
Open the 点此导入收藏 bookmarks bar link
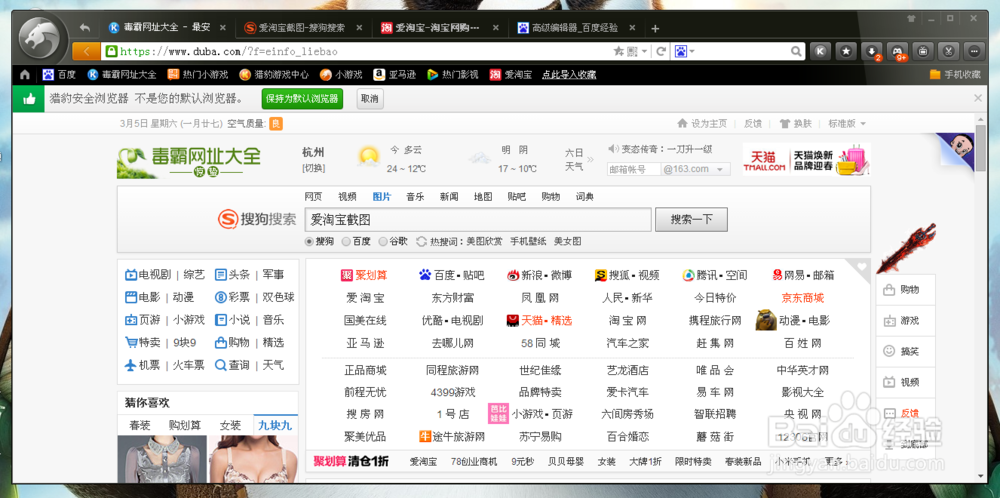pyautogui.click(x=569, y=75)
